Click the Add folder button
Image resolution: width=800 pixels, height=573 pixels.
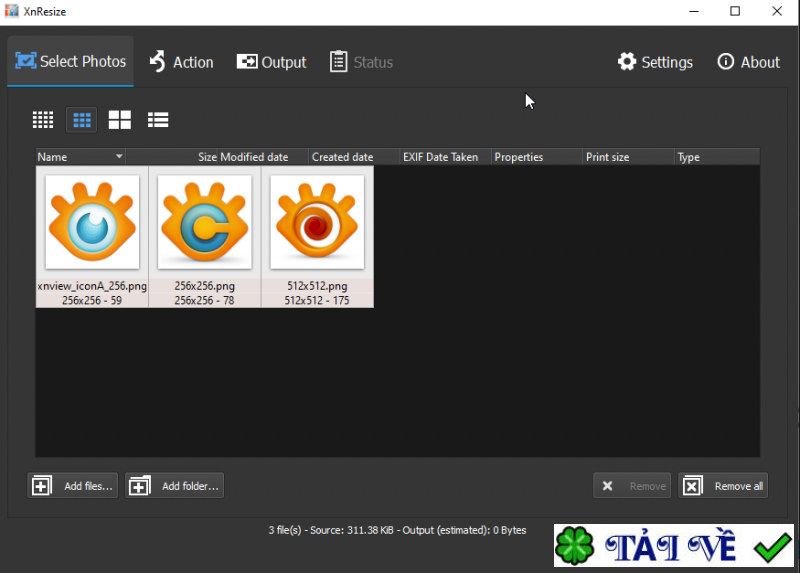(174, 485)
